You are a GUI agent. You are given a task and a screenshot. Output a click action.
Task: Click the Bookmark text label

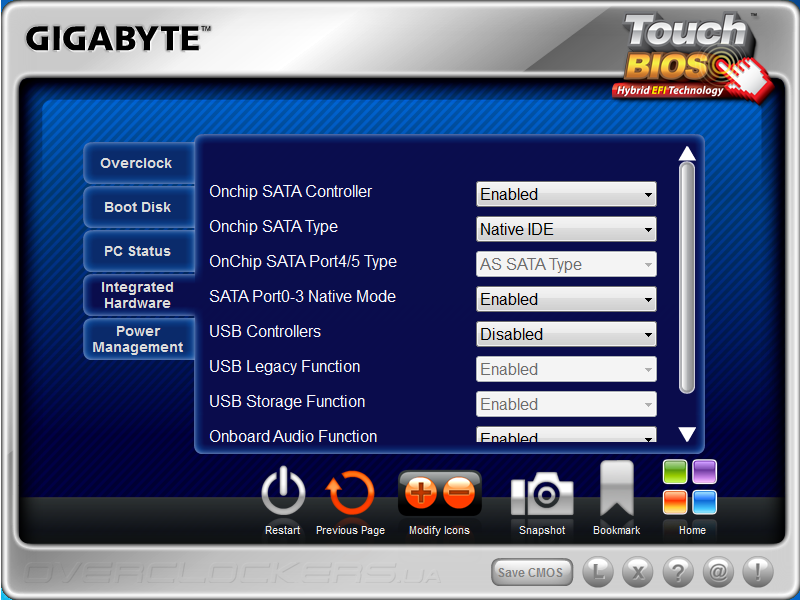[x=616, y=530]
